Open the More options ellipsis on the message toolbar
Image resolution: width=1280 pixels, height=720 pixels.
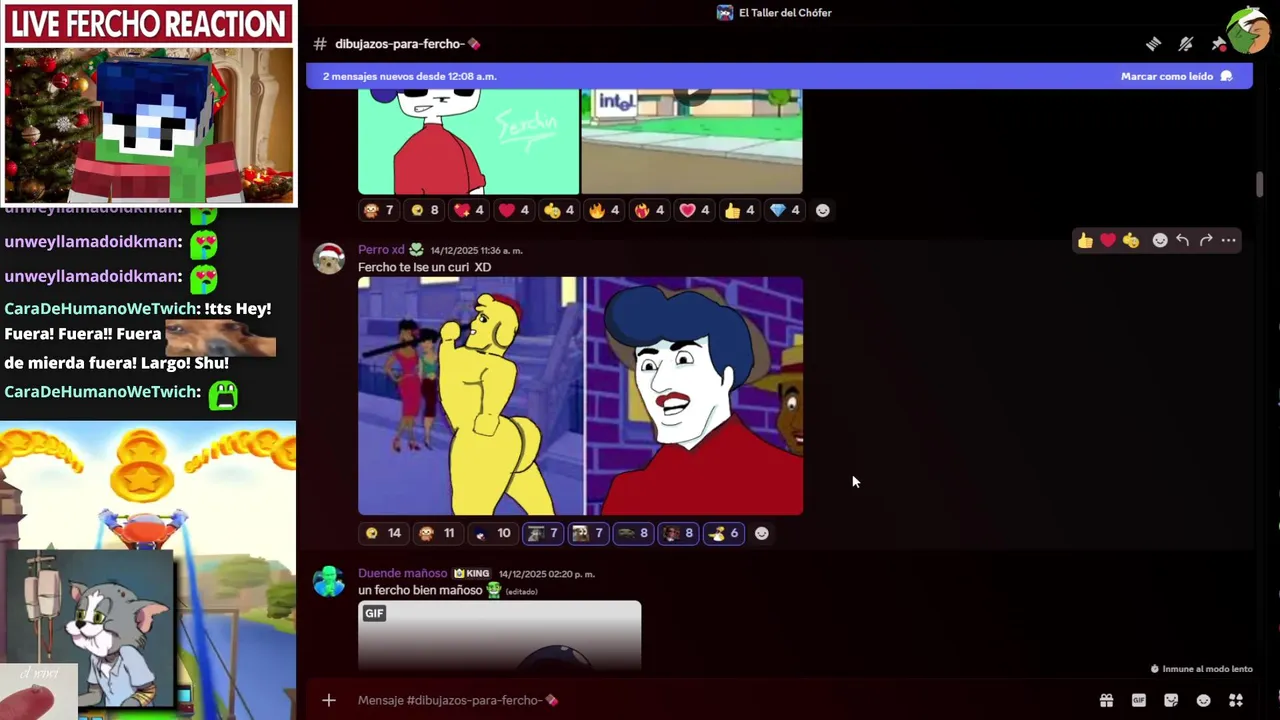click(x=1229, y=240)
